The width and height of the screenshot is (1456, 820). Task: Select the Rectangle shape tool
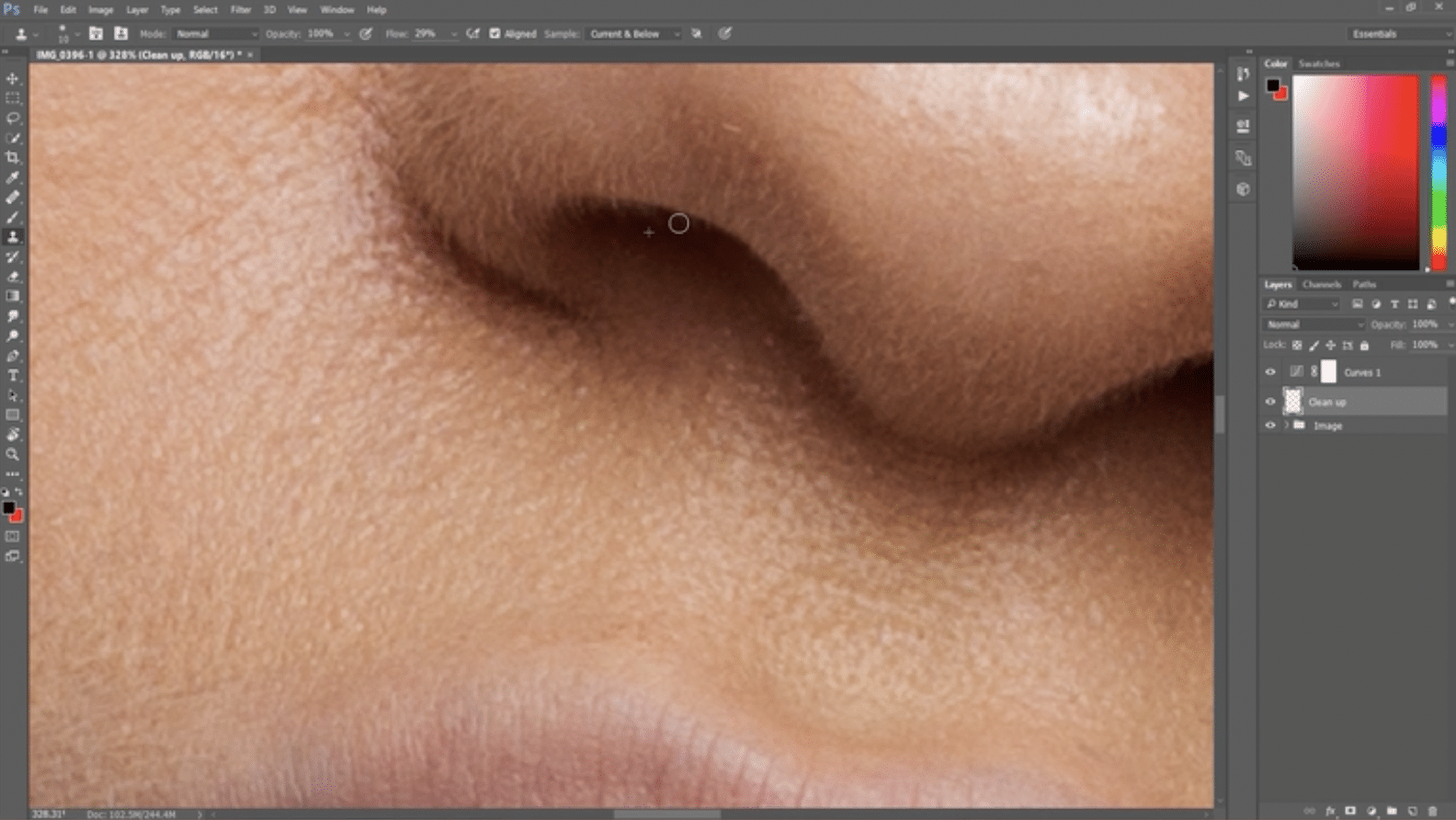coord(13,416)
